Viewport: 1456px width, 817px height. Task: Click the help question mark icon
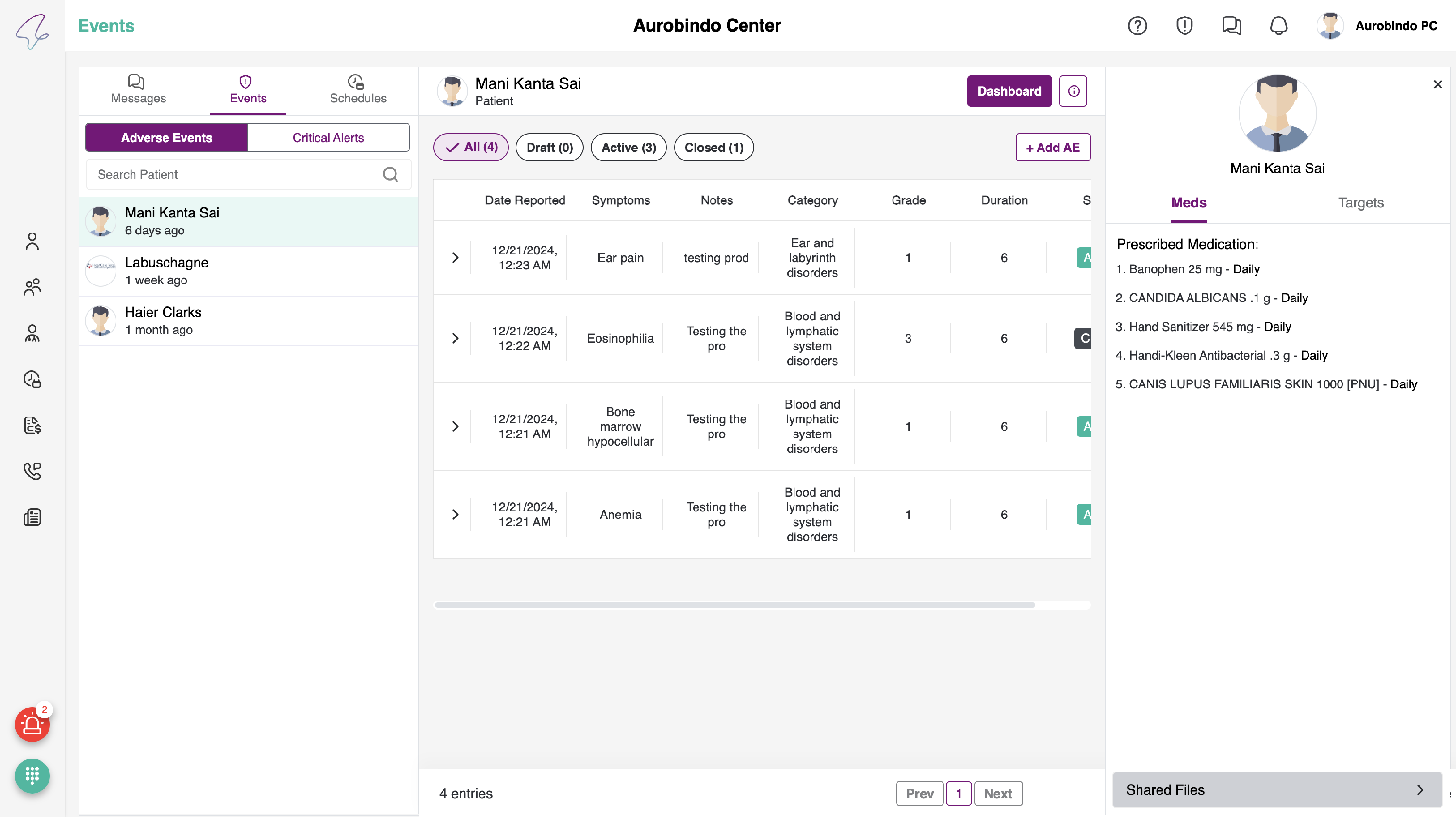1137,26
